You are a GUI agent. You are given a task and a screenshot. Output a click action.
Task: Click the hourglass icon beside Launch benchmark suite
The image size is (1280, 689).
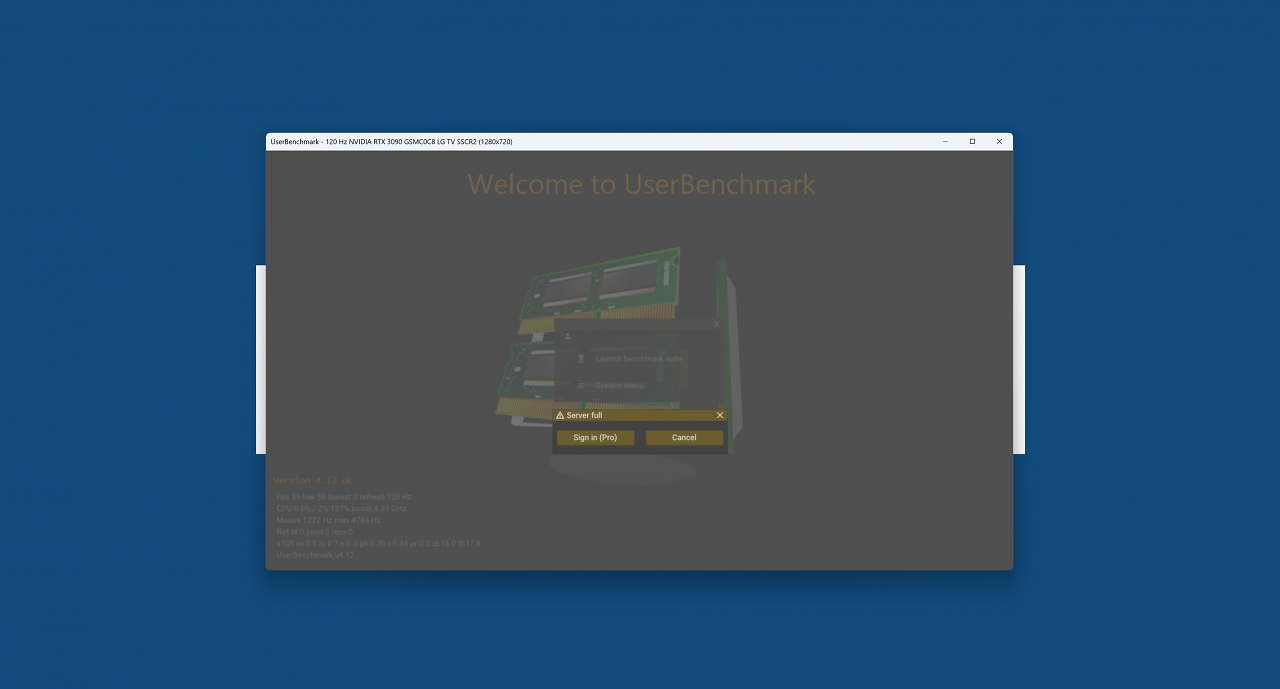pyautogui.click(x=581, y=358)
